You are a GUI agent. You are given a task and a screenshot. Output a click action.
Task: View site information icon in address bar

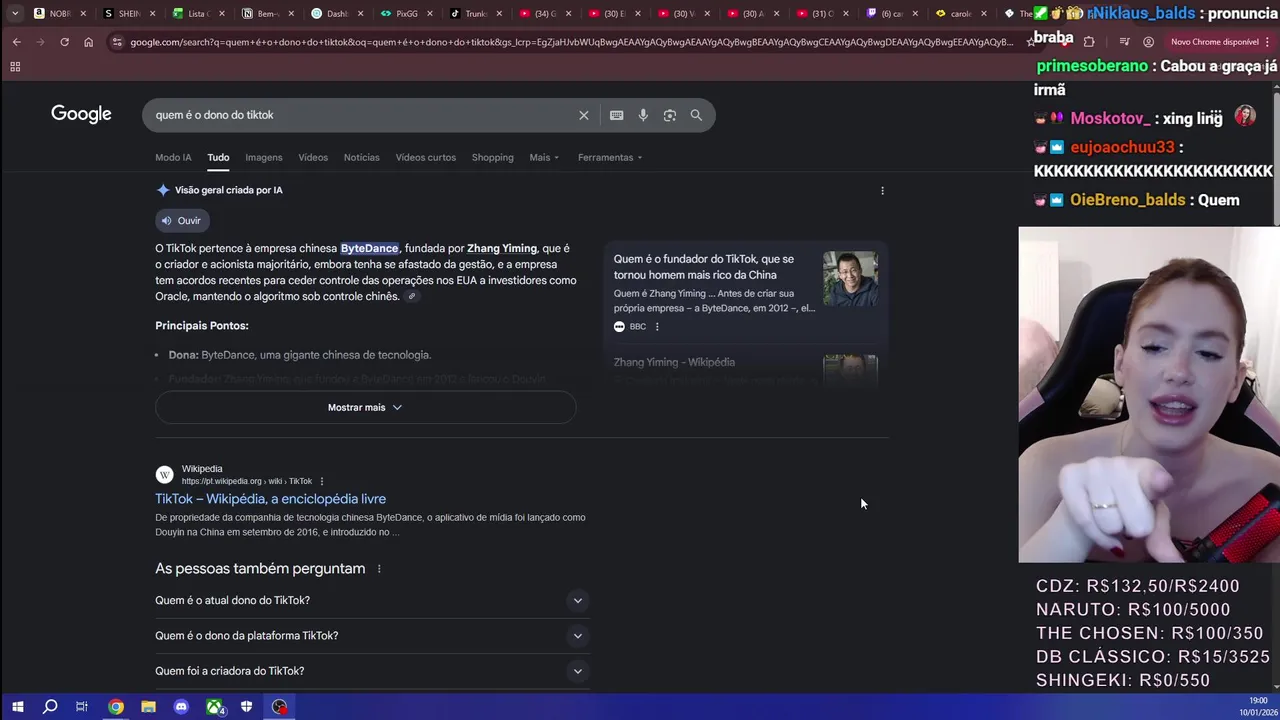coord(117,42)
